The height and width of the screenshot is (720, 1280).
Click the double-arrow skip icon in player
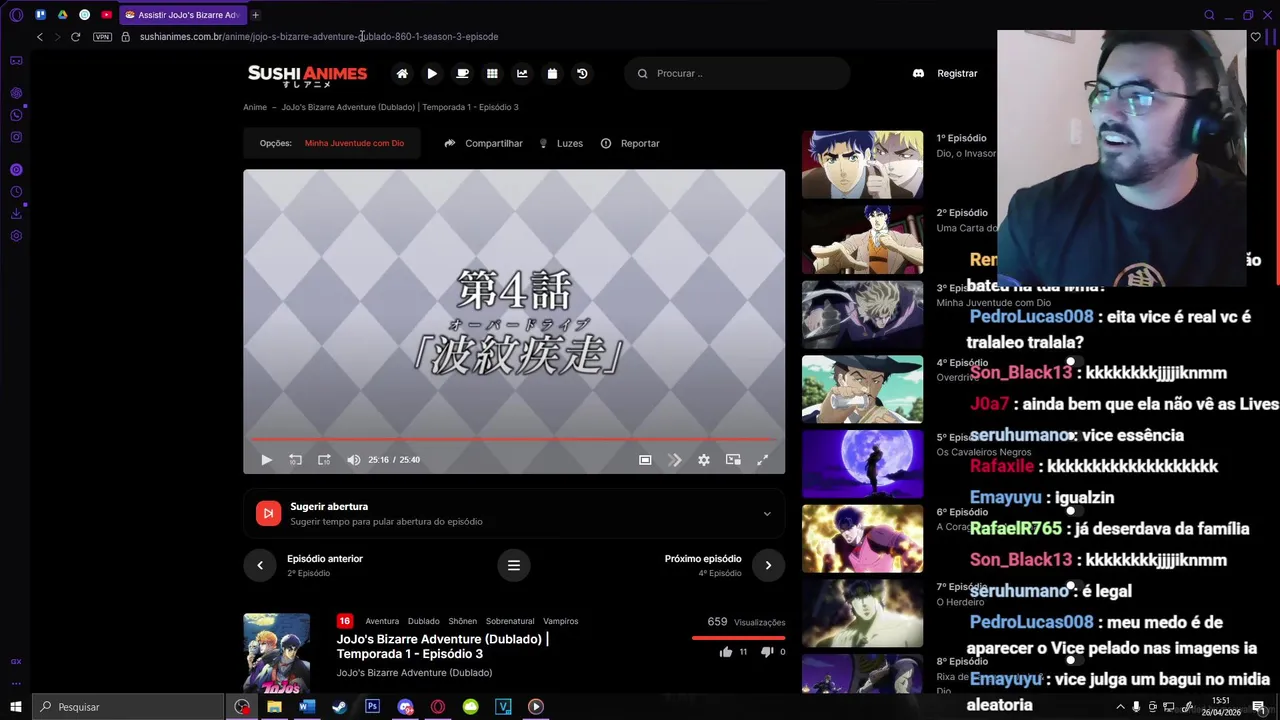coord(675,460)
